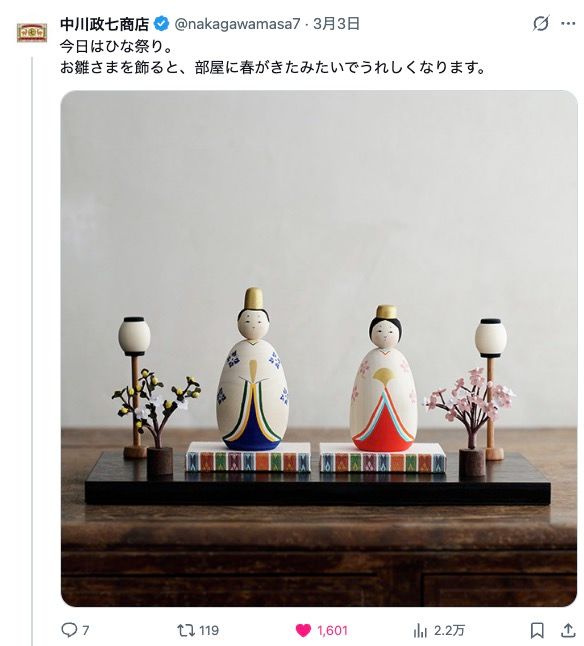
Task: Click the 中川政七商店 display name
Action: [x=105, y=24]
